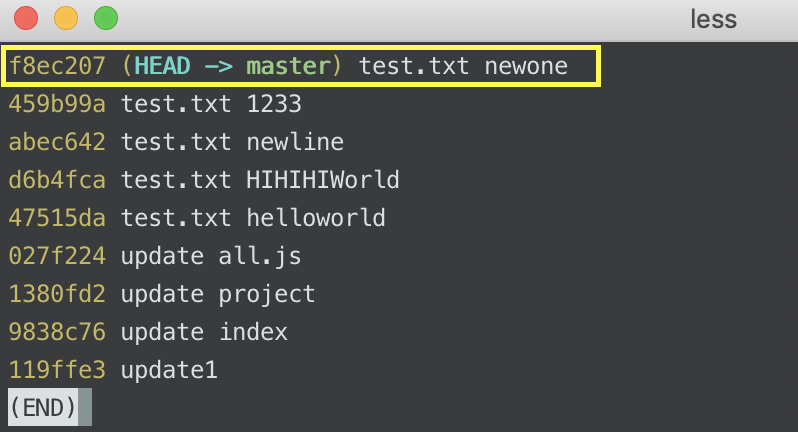Click the 'test.txt 1233' commit message

(211, 104)
